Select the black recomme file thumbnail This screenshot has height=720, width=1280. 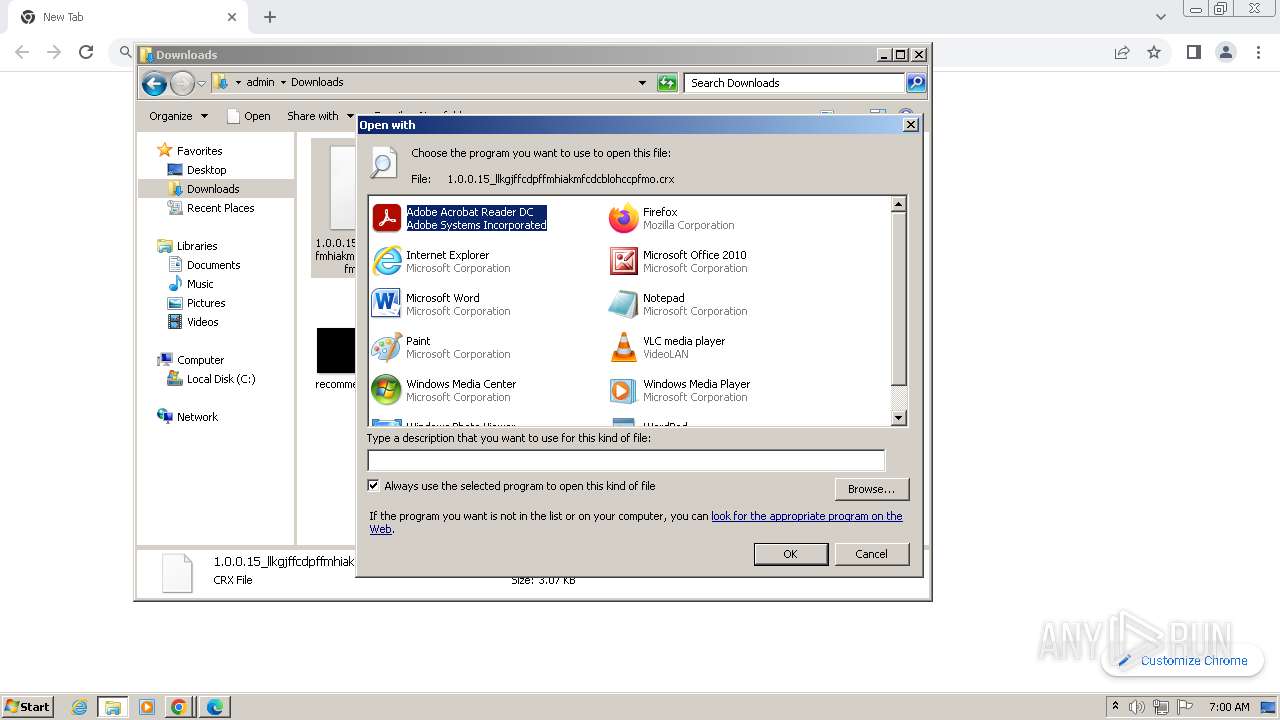pos(336,351)
